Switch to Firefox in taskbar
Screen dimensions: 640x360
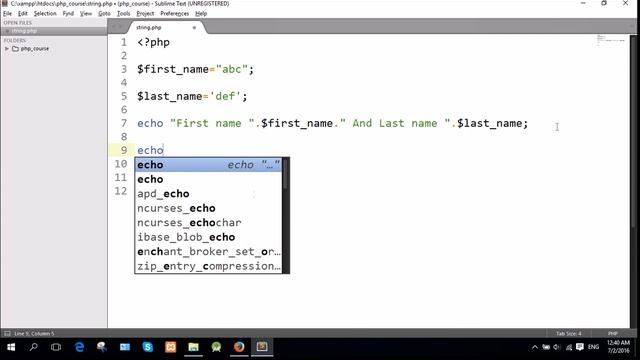239,347
